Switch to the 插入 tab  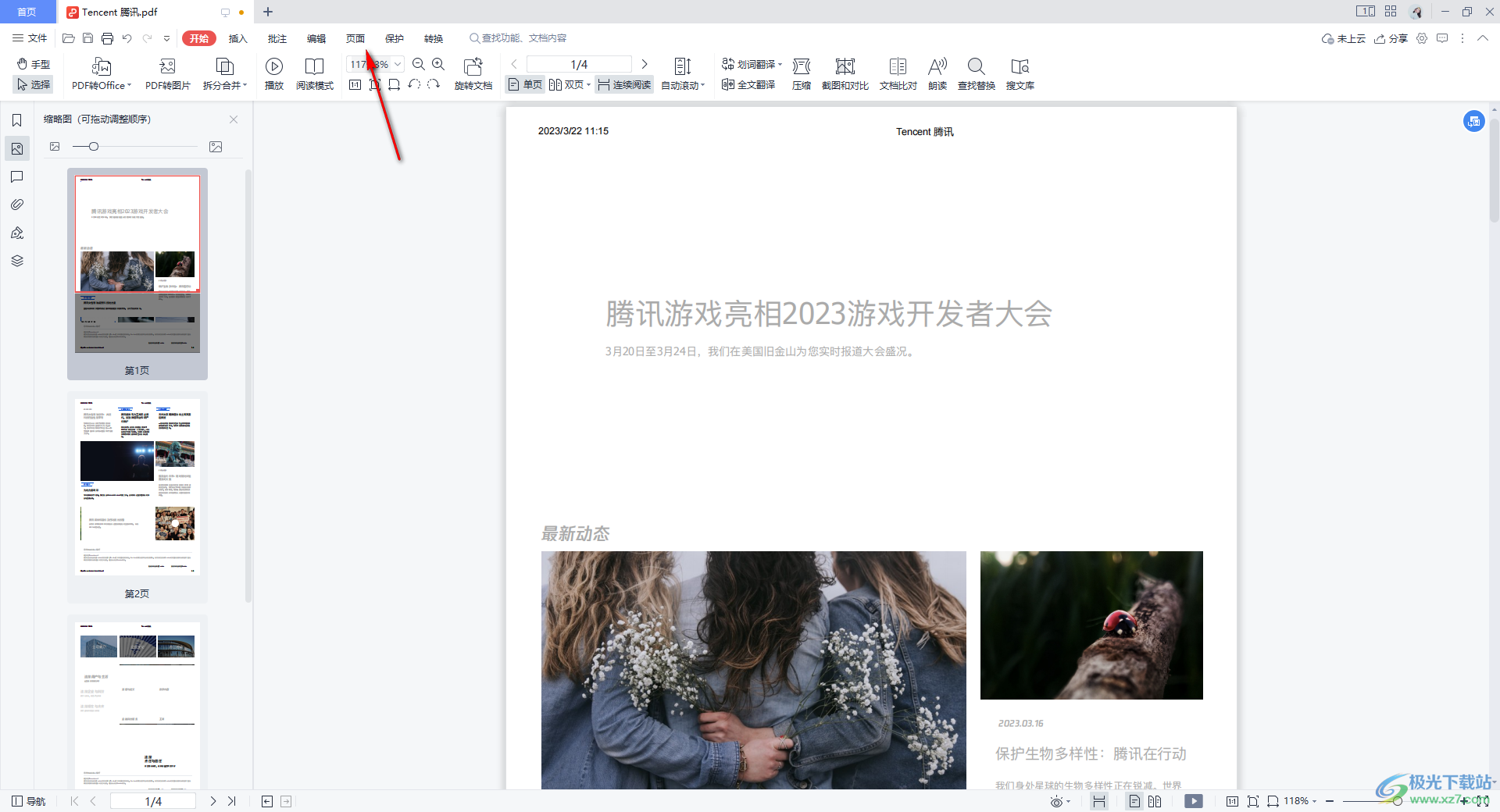tap(237, 38)
